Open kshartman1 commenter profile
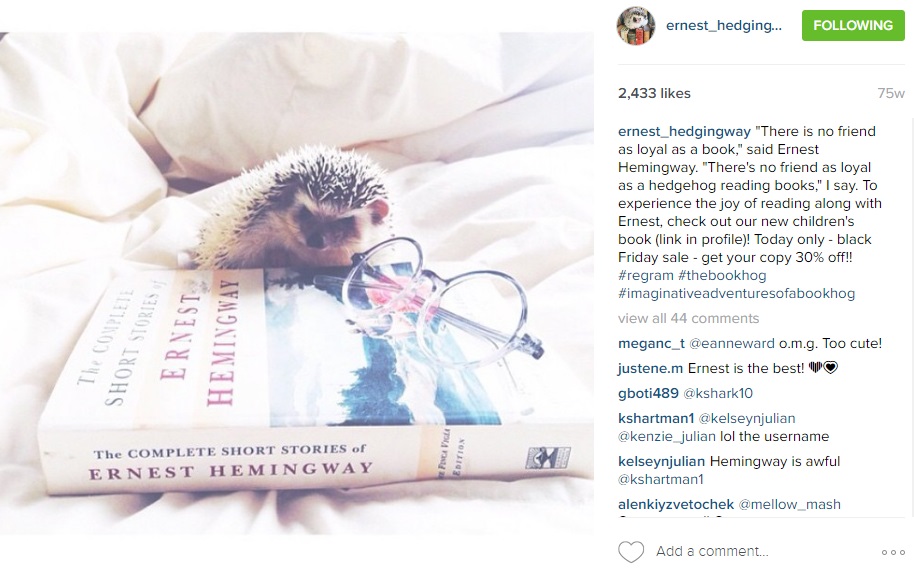Image resolution: width=914 pixels, height=582 pixels. click(656, 419)
